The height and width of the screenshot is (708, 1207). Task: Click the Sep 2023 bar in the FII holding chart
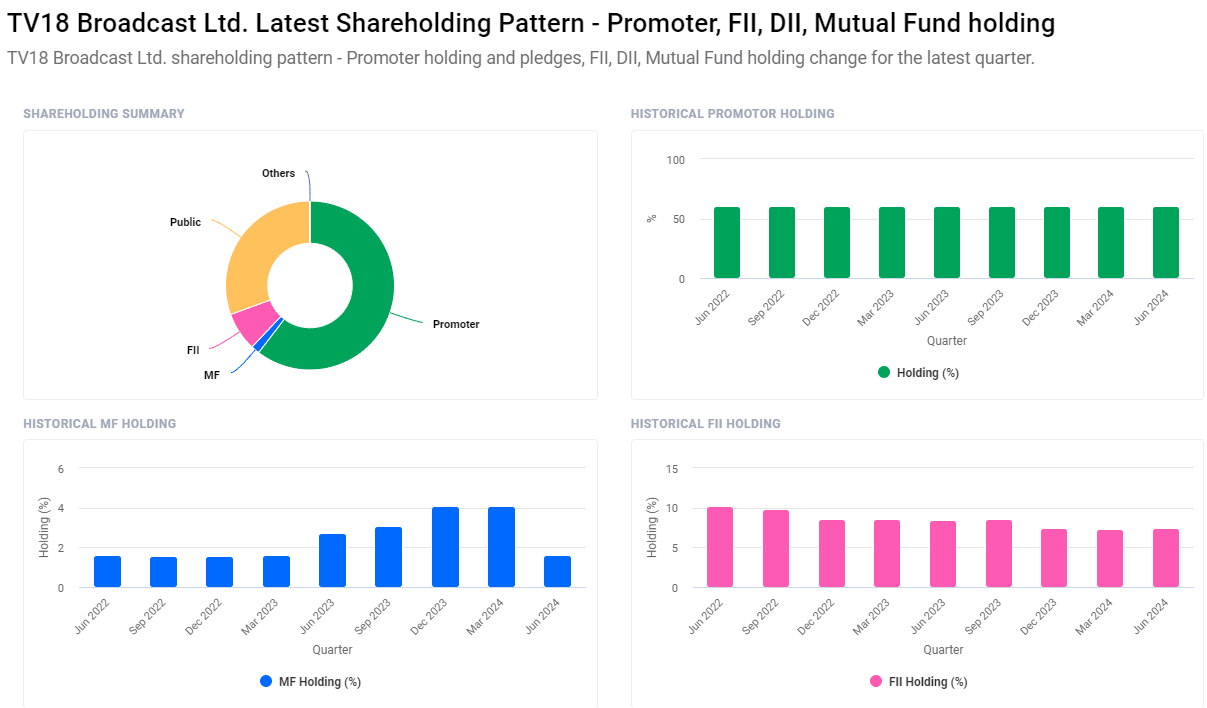tap(999, 554)
